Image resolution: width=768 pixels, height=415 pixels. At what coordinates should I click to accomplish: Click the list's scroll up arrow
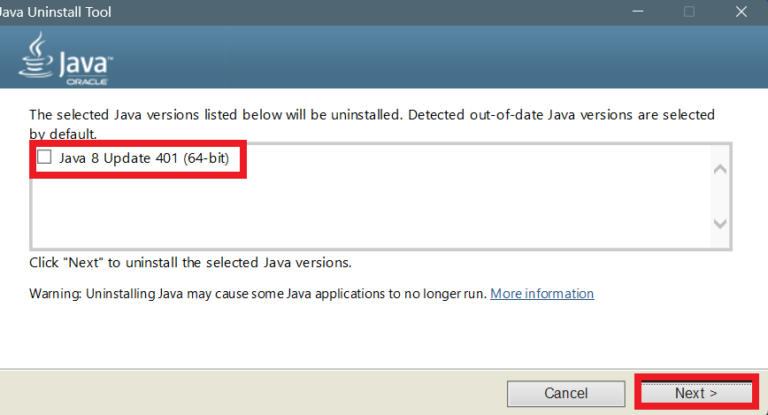coord(720,170)
